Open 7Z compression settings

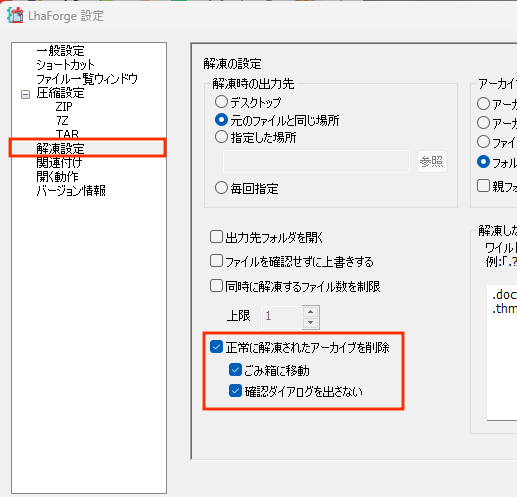[x=62, y=120]
